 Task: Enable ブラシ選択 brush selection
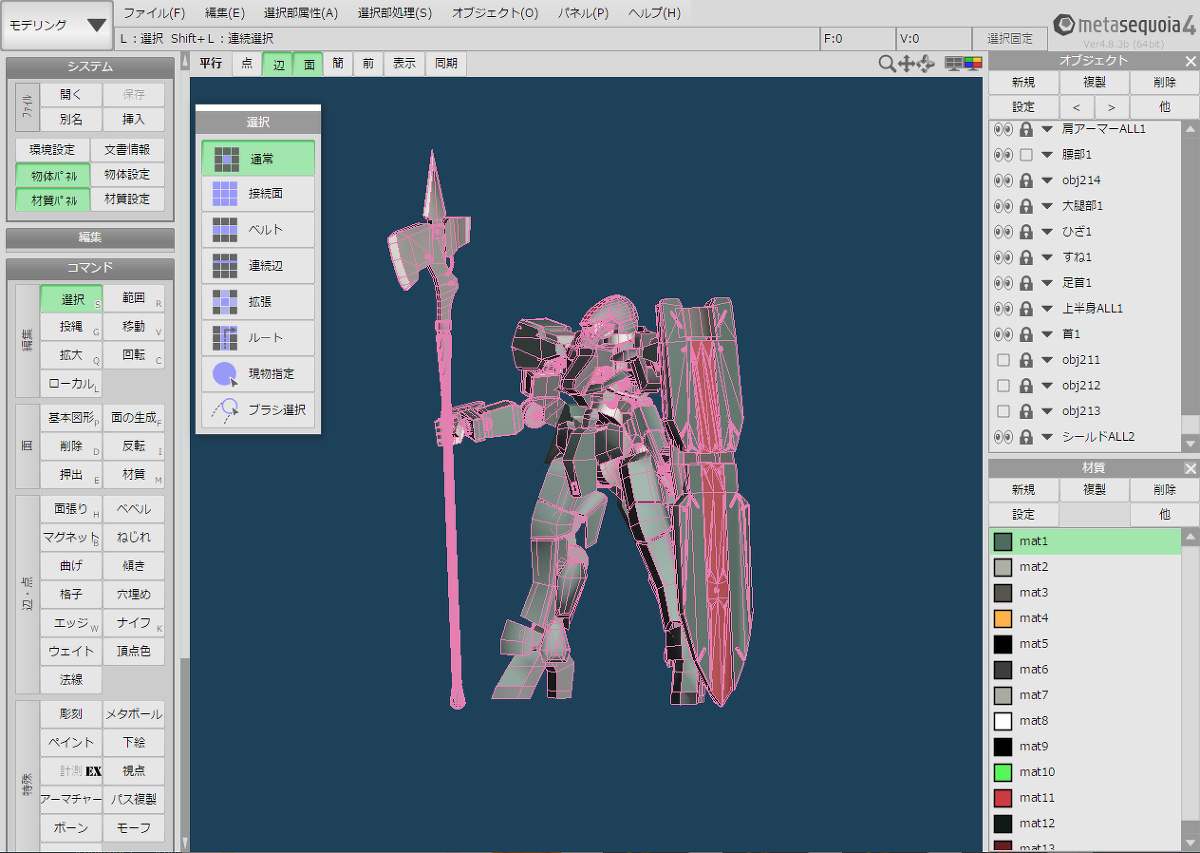click(258, 410)
